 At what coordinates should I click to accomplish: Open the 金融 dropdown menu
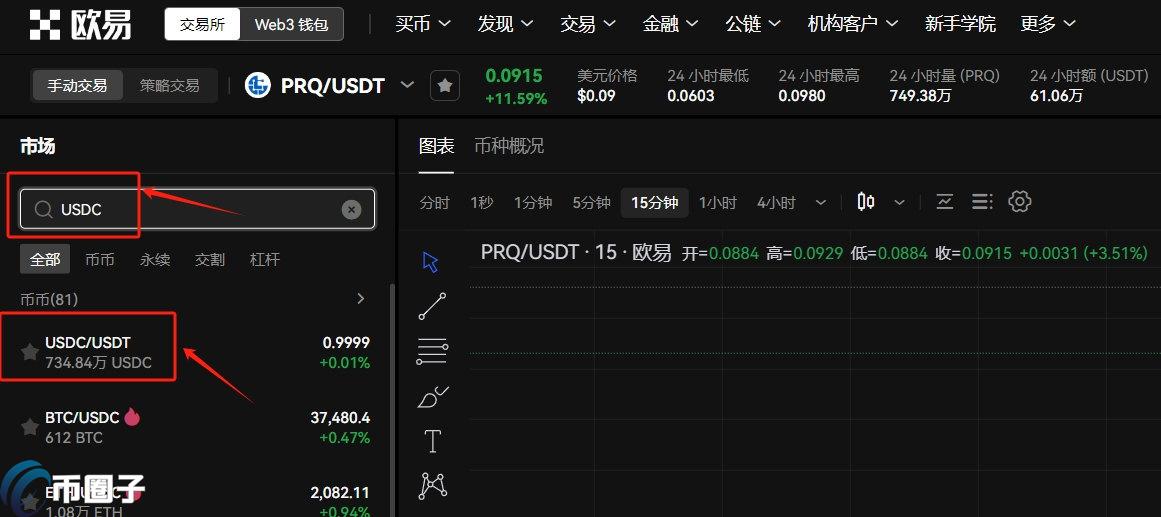pos(670,24)
